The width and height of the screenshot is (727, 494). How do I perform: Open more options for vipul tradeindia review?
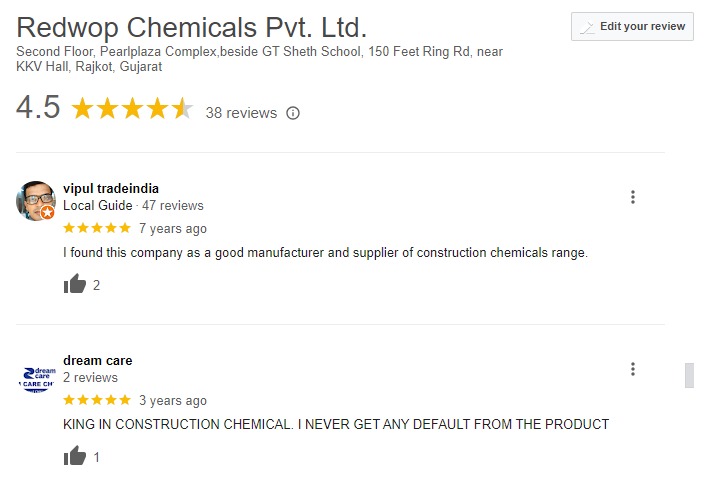click(633, 197)
